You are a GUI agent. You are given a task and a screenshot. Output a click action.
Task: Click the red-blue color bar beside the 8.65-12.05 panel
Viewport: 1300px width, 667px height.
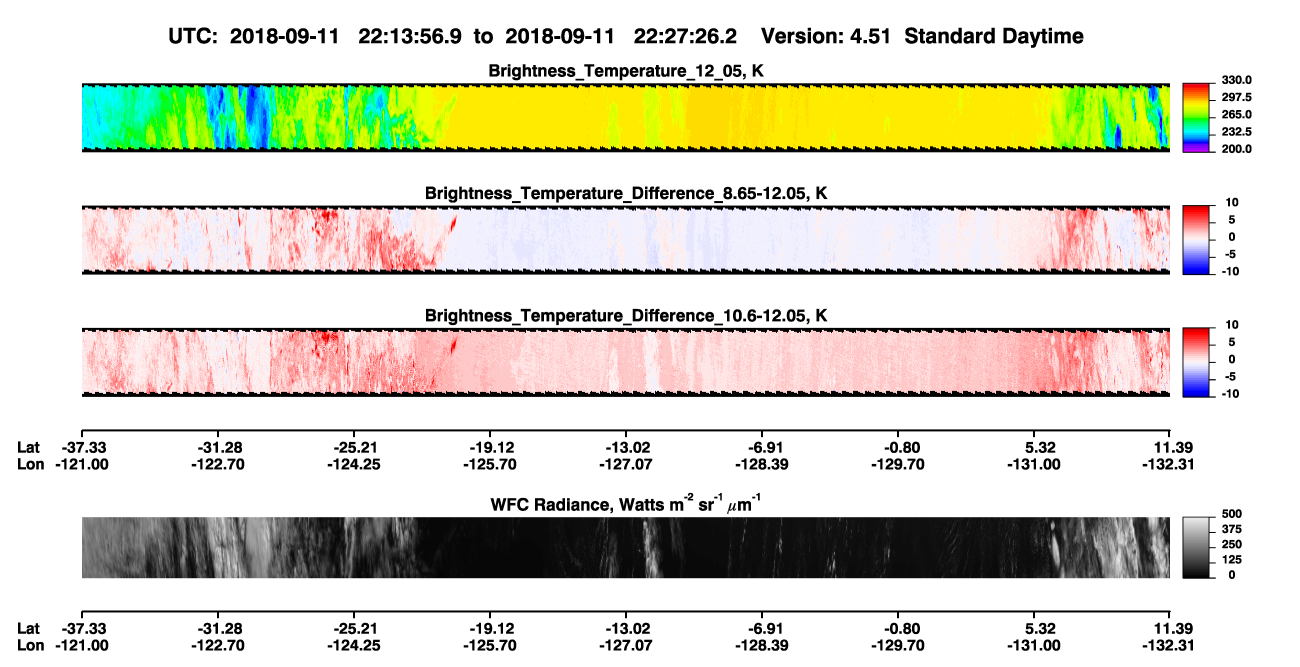tap(1196, 238)
